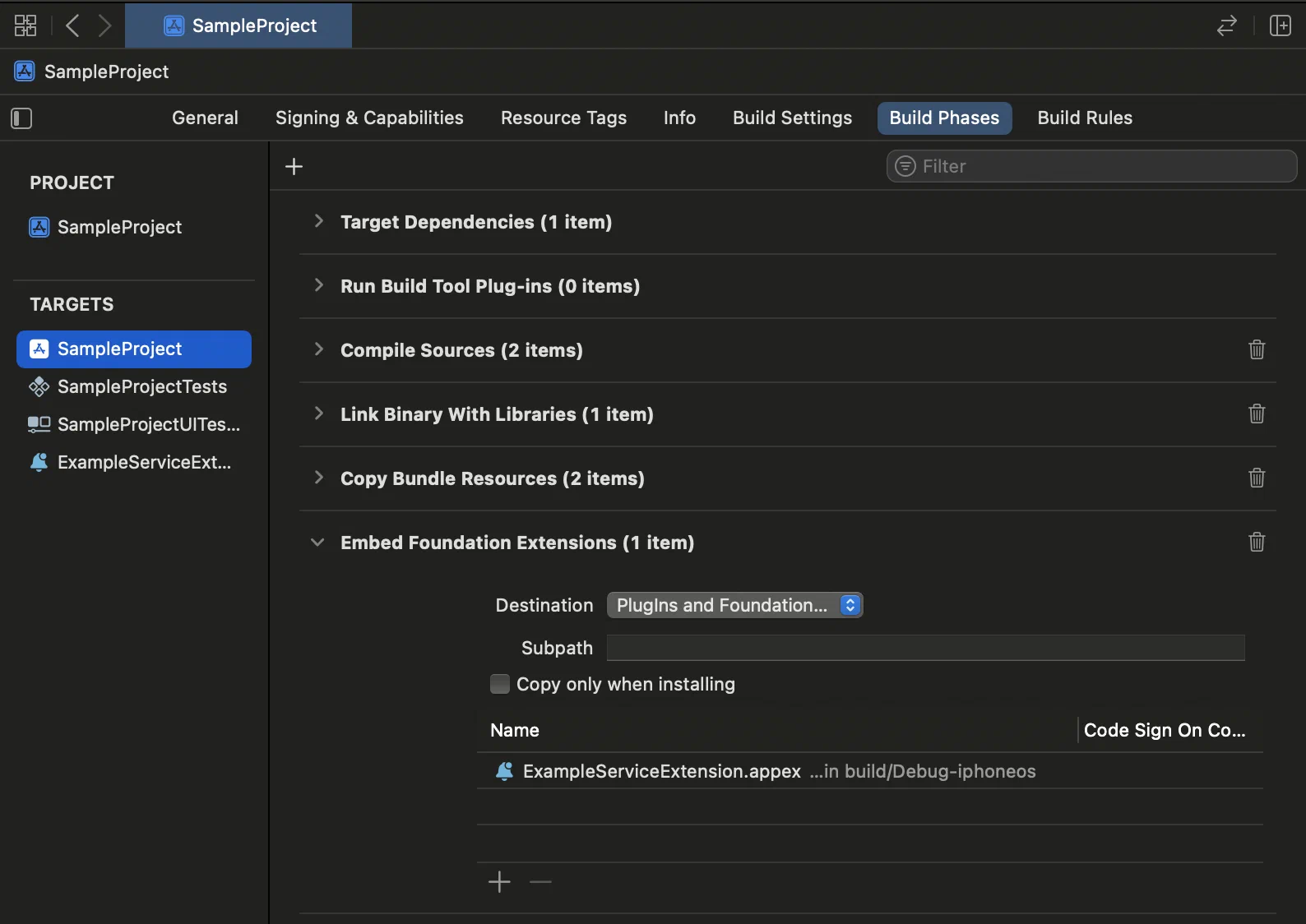Screen dimensions: 1306x924
Task: Click the swap editor arrows icon
Action: [x=1226, y=25]
